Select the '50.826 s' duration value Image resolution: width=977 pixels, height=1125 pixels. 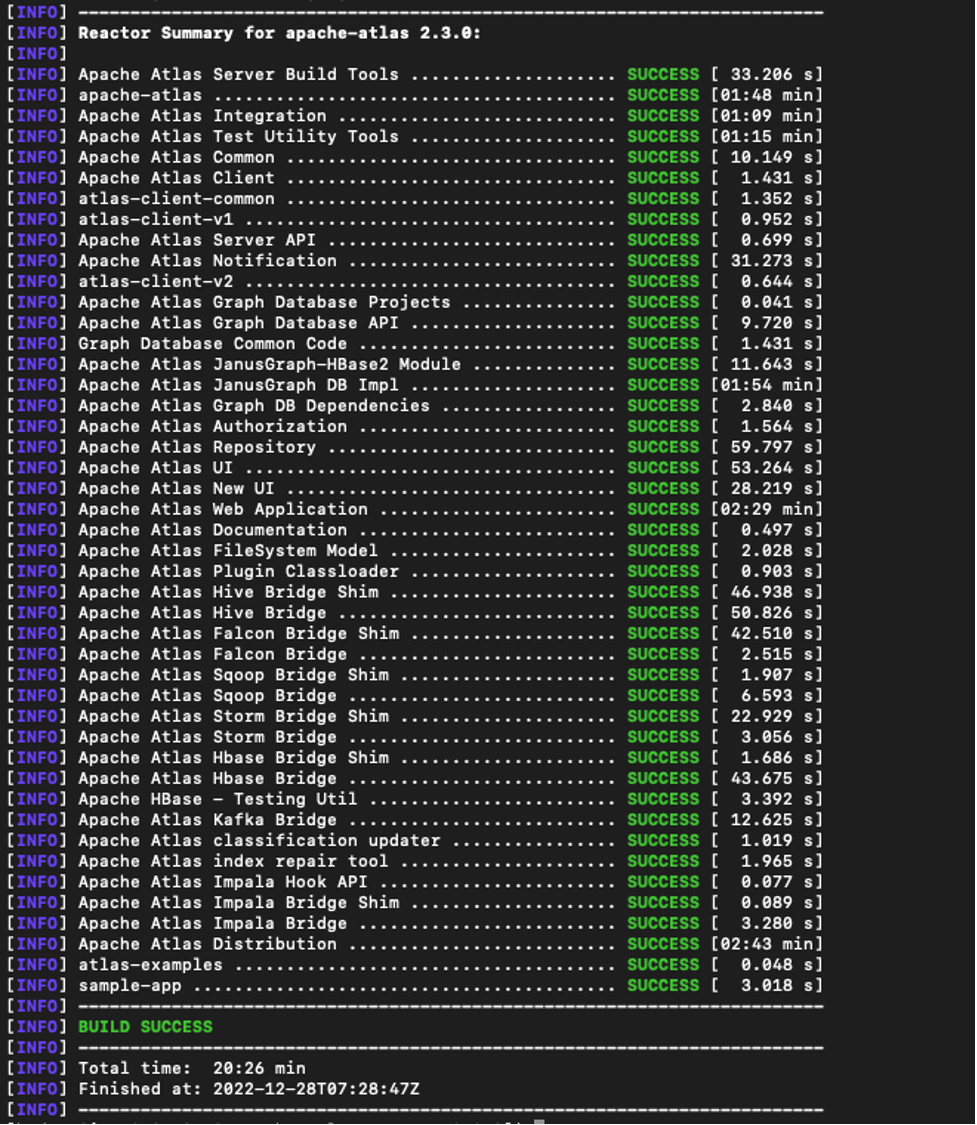click(772, 613)
